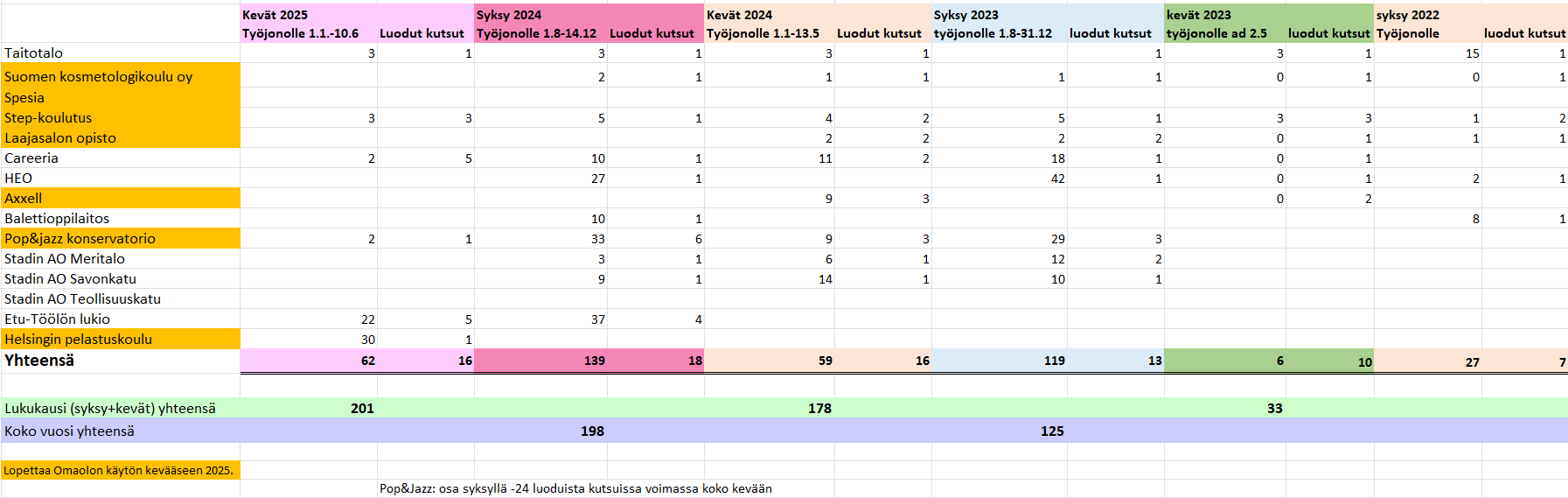Image resolution: width=1568 pixels, height=498 pixels.
Task: Select Stadin AO Meritalo's Syksy 2023 value 12
Action: [x=1000, y=258]
